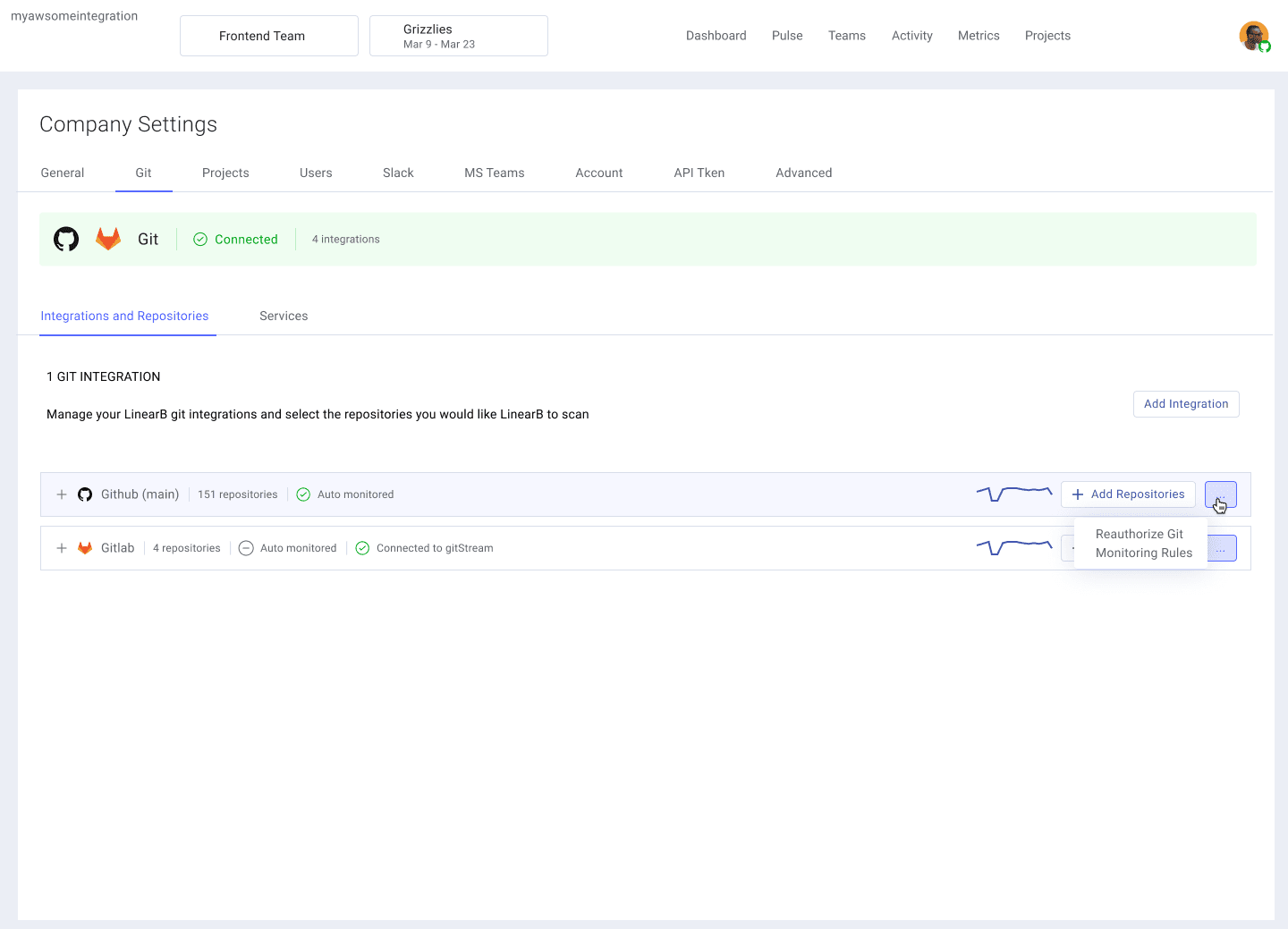The height and width of the screenshot is (929, 1288).
Task: Click the GitLab fox logo in the Git banner
Action: click(108, 239)
